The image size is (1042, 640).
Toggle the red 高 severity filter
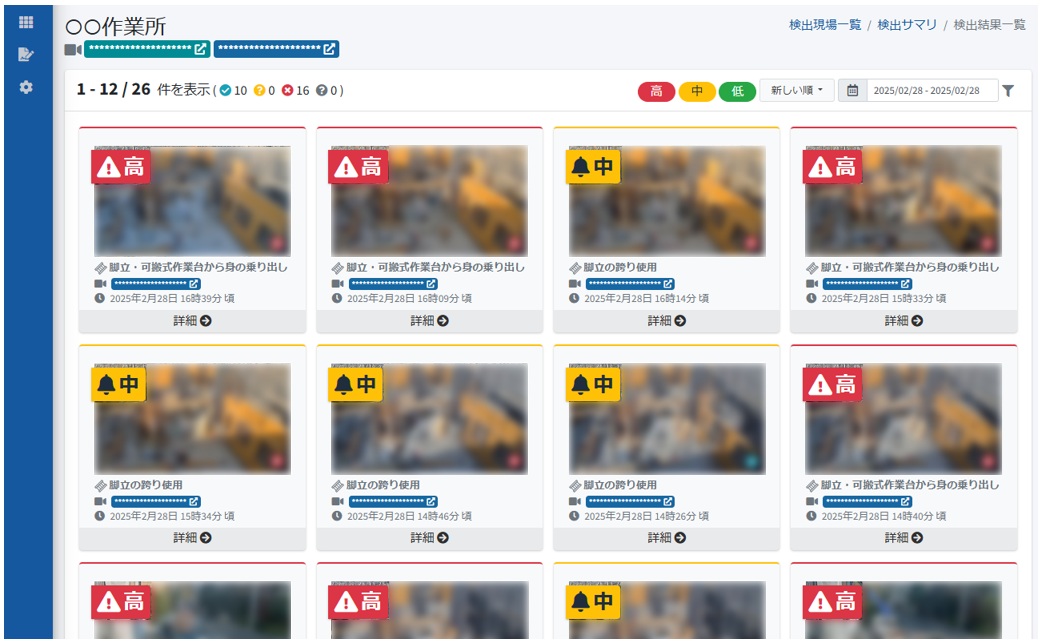pos(657,91)
